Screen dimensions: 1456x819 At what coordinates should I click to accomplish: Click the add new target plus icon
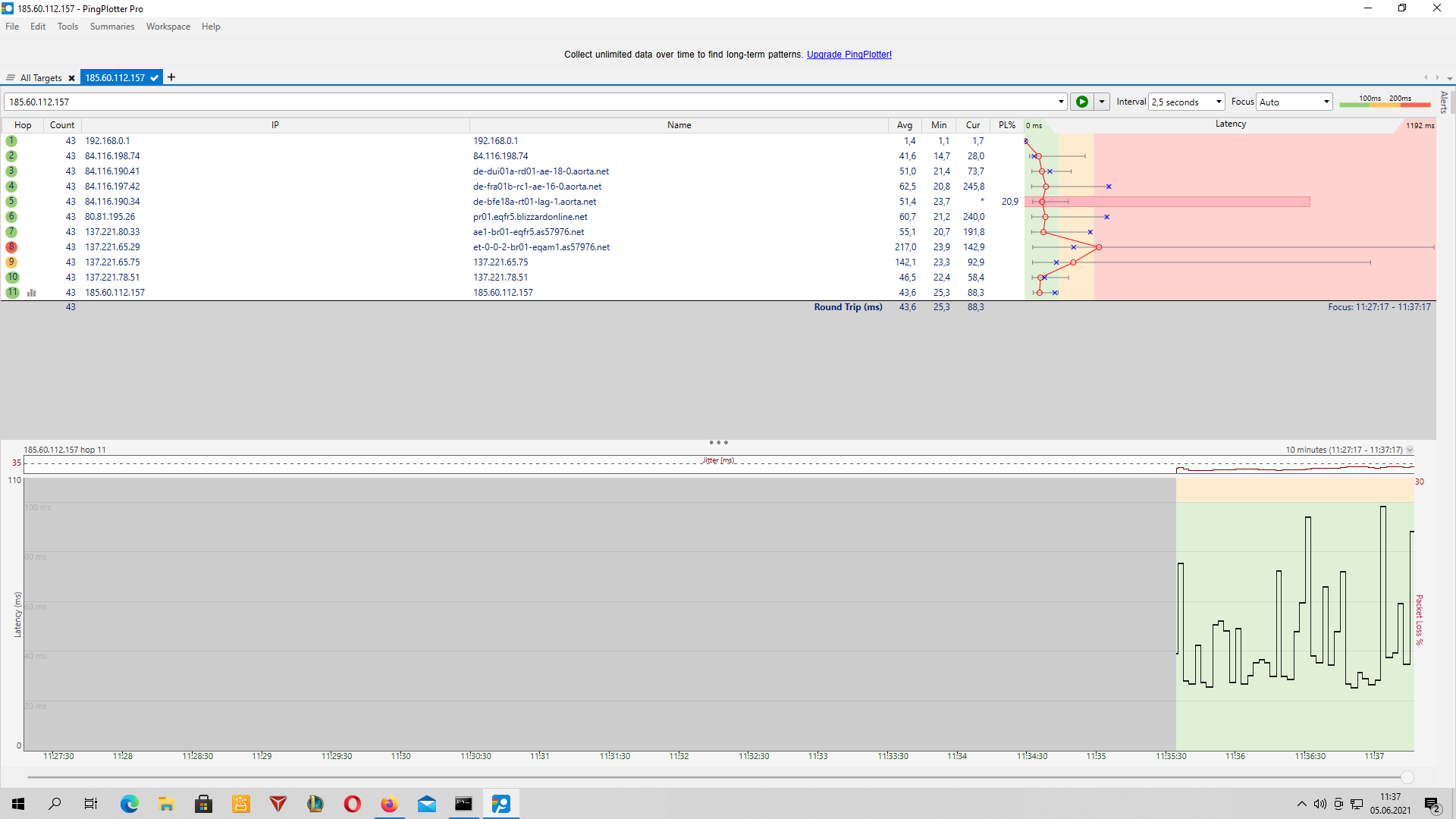(171, 77)
